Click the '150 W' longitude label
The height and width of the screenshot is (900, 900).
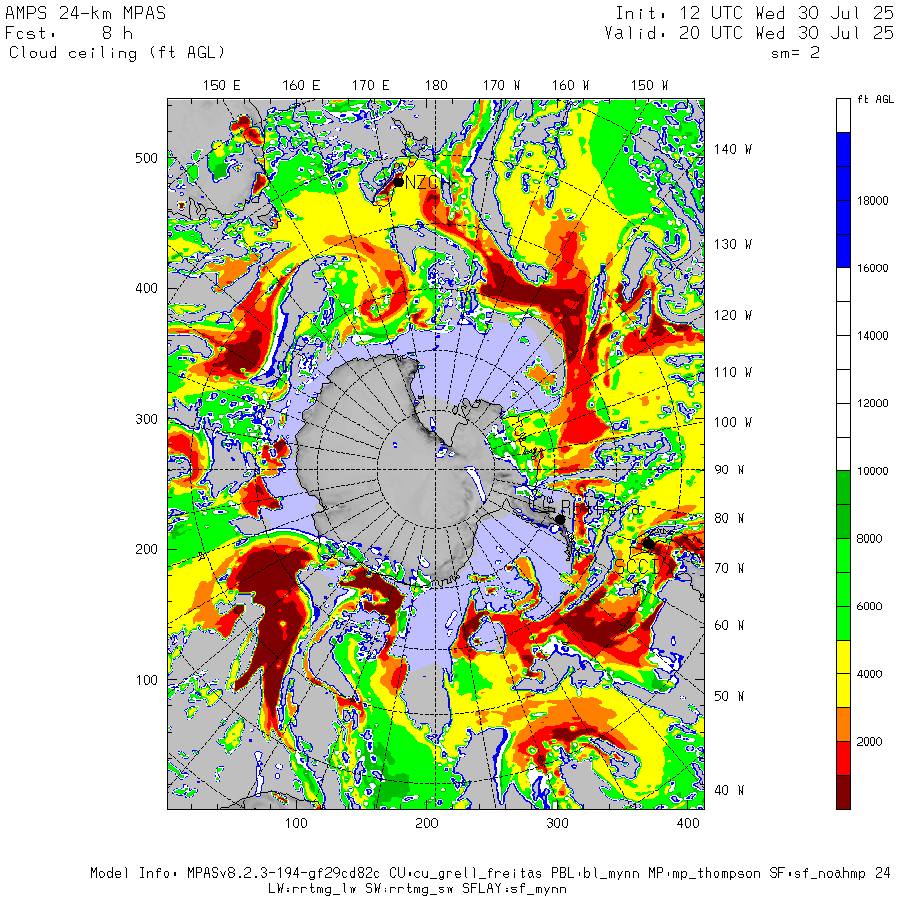[649, 85]
